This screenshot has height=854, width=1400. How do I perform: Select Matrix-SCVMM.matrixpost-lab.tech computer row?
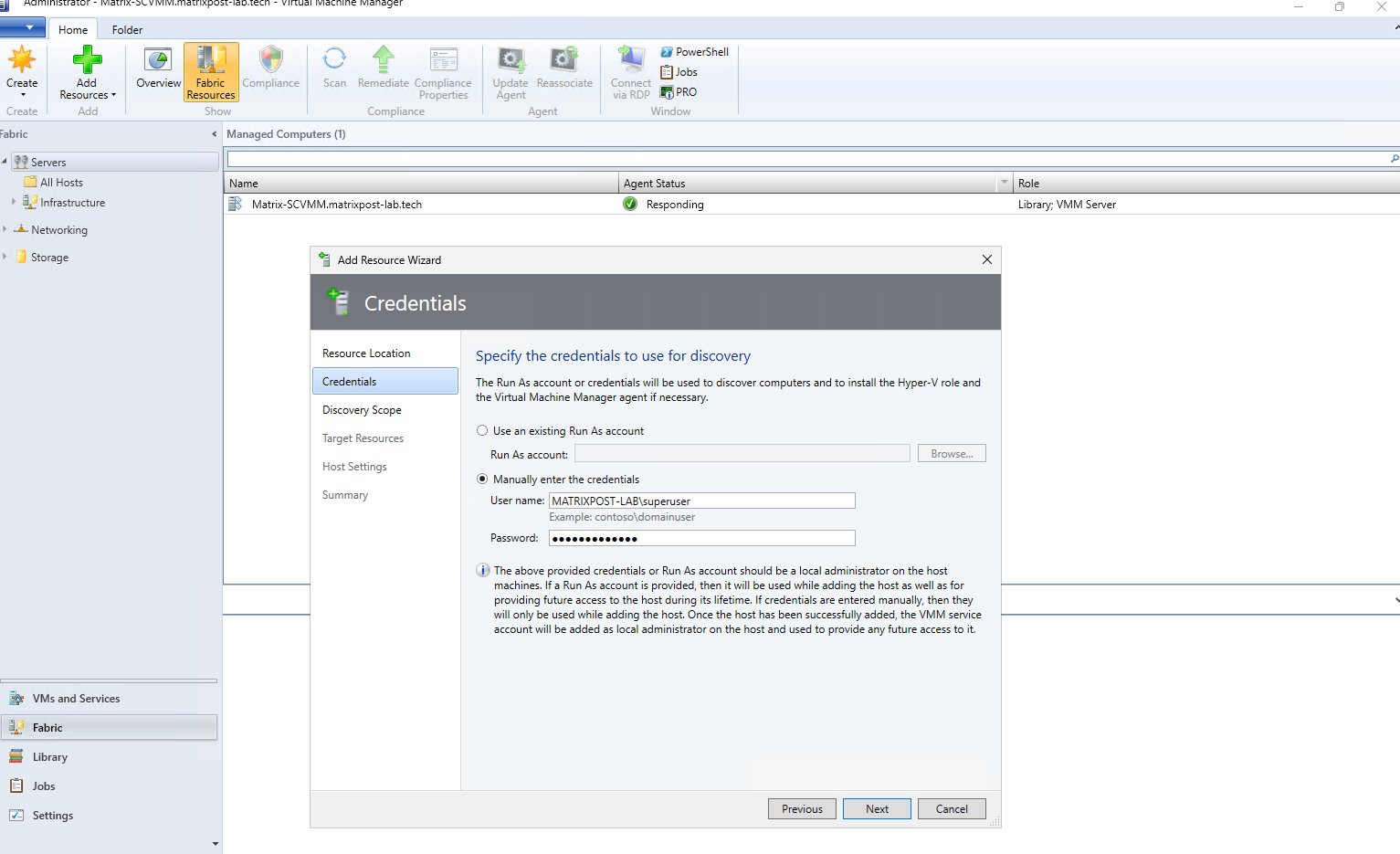coord(811,205)
